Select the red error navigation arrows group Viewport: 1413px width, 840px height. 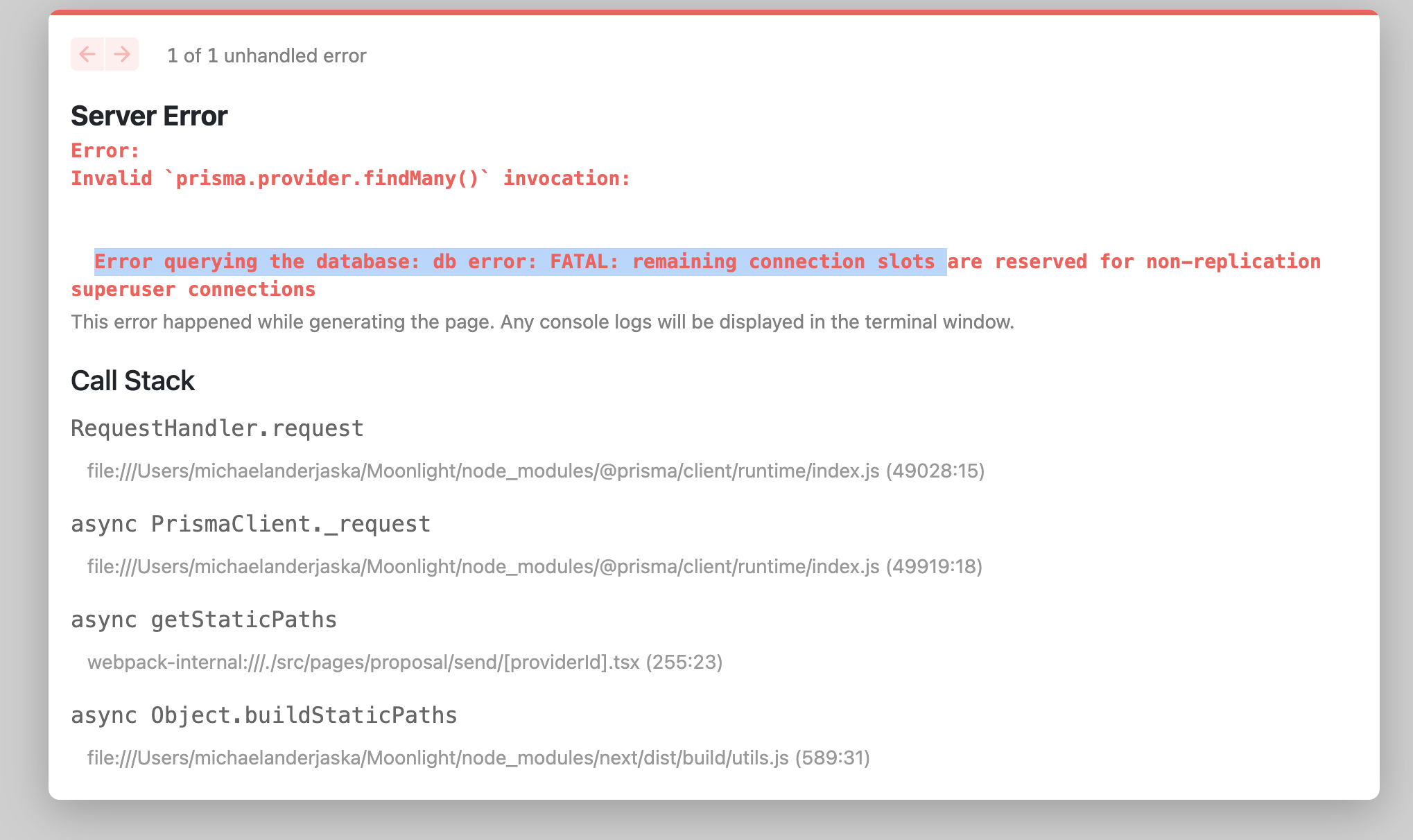click(104, 53)
